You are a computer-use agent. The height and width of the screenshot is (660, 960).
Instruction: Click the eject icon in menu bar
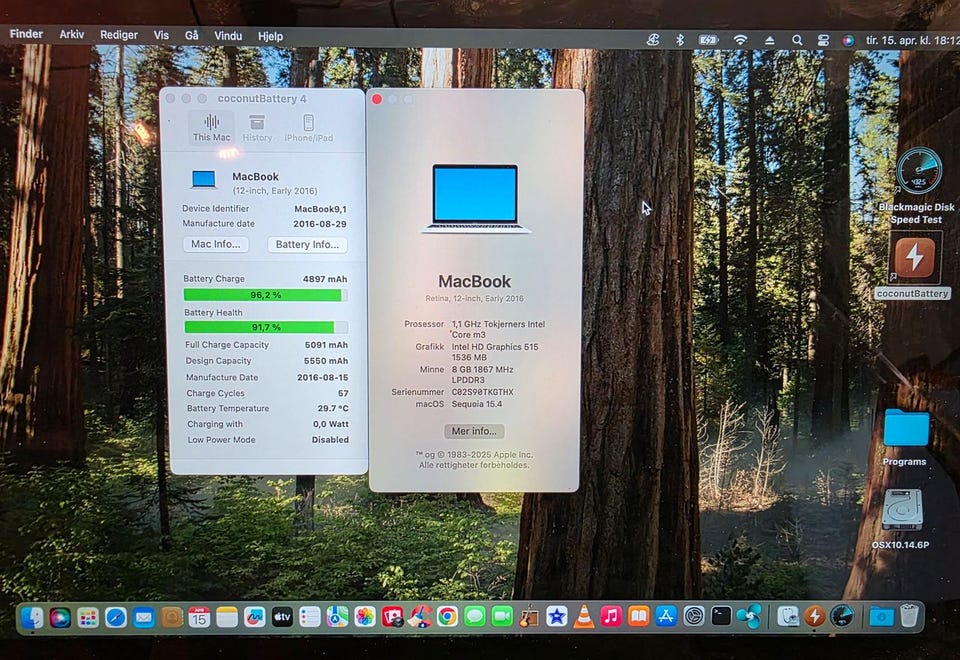click(770, 40)
